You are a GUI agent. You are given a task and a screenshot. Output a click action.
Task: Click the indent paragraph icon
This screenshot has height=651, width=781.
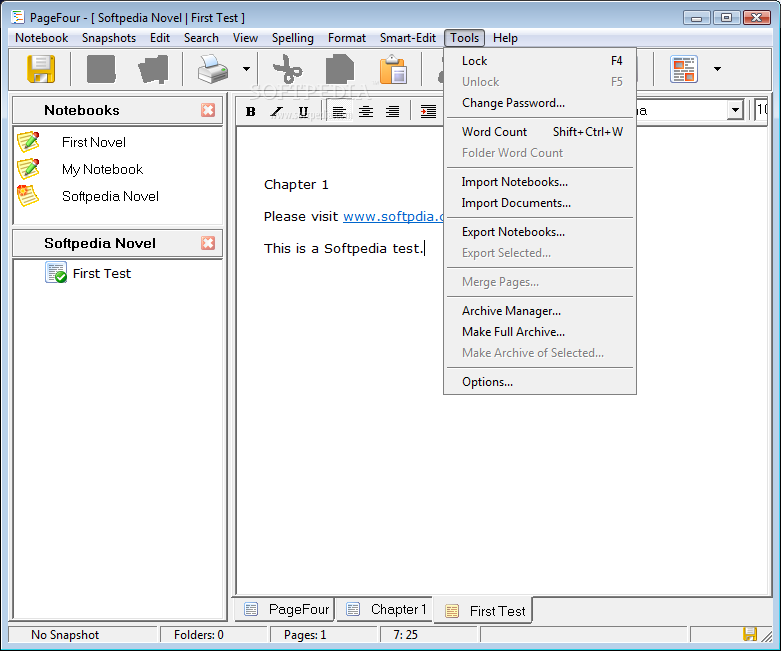click(x=428, y=111)
